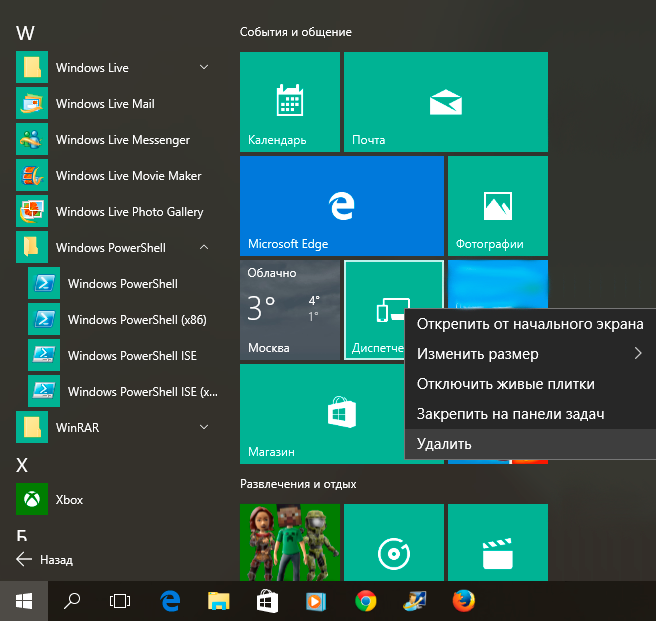
Task: Open File Explorer from the taskbar
Action: [219, 601]
